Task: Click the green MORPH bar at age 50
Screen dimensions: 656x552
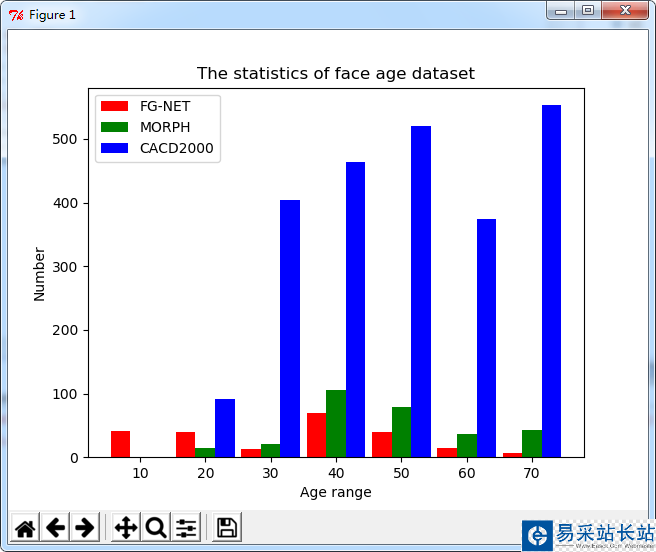Action: (x=401, y=432)
